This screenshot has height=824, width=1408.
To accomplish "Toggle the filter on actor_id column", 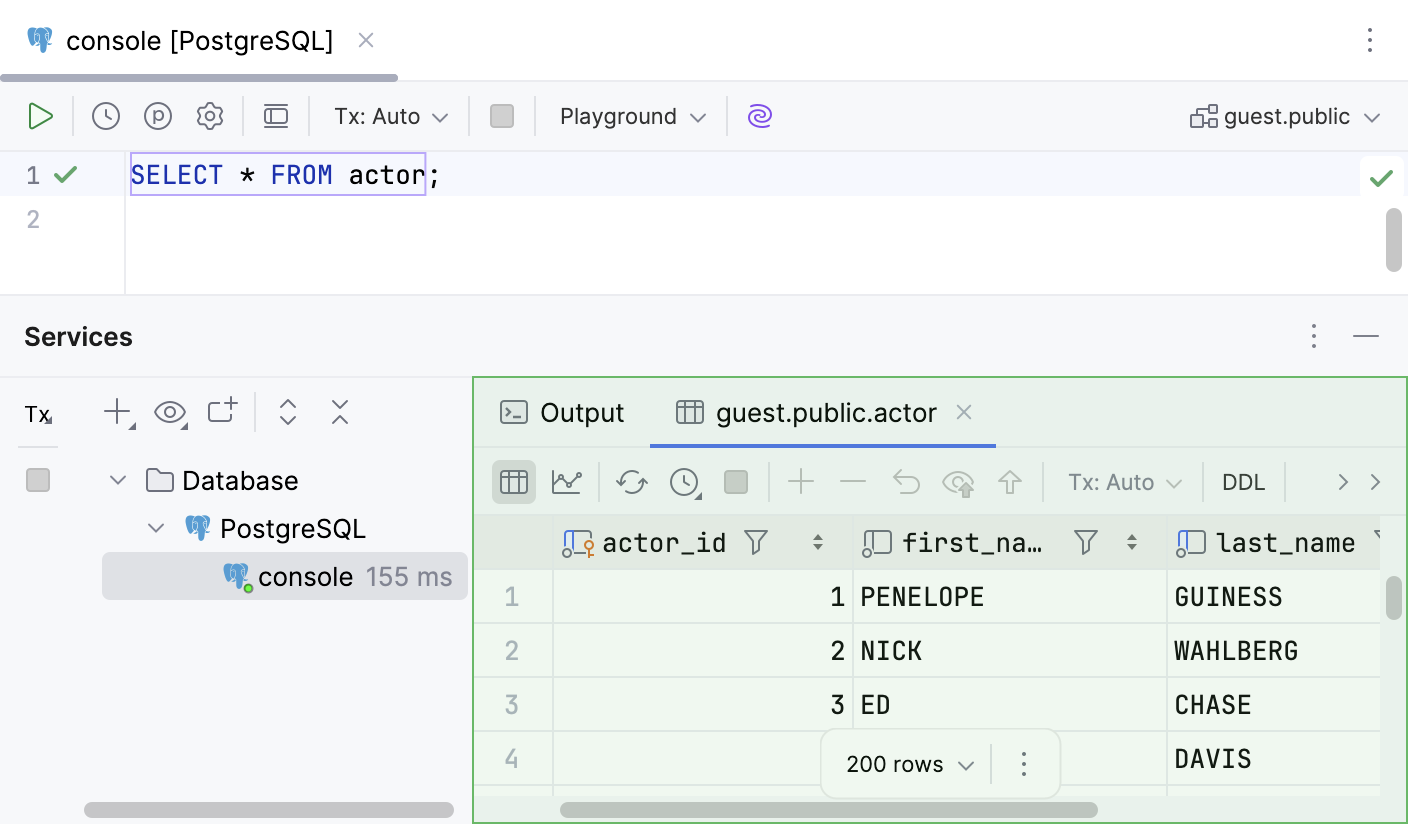I will tap(756, 542).
